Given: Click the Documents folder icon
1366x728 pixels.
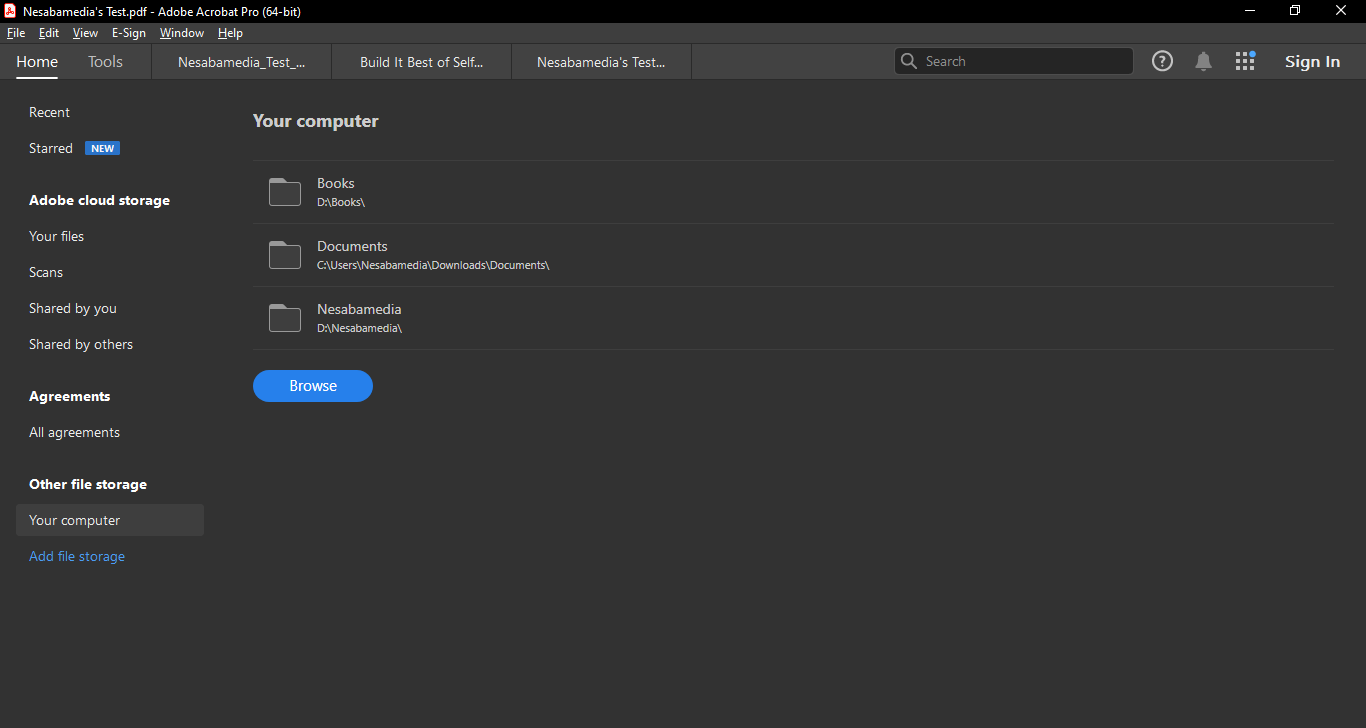Looking at the screenshot, I should click(x=285, y=255).
